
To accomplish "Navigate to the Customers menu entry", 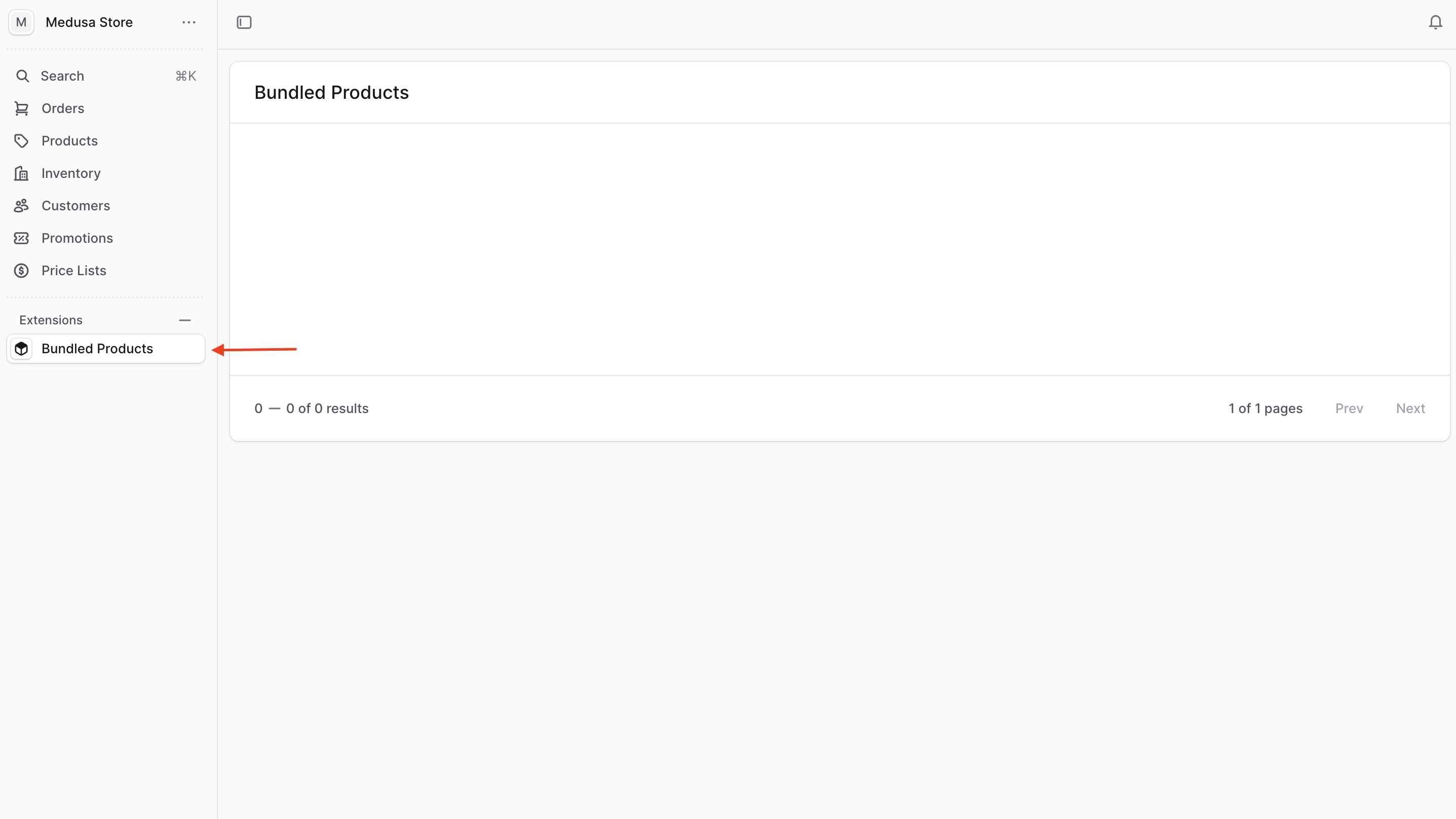I will [x=76, y=205].
